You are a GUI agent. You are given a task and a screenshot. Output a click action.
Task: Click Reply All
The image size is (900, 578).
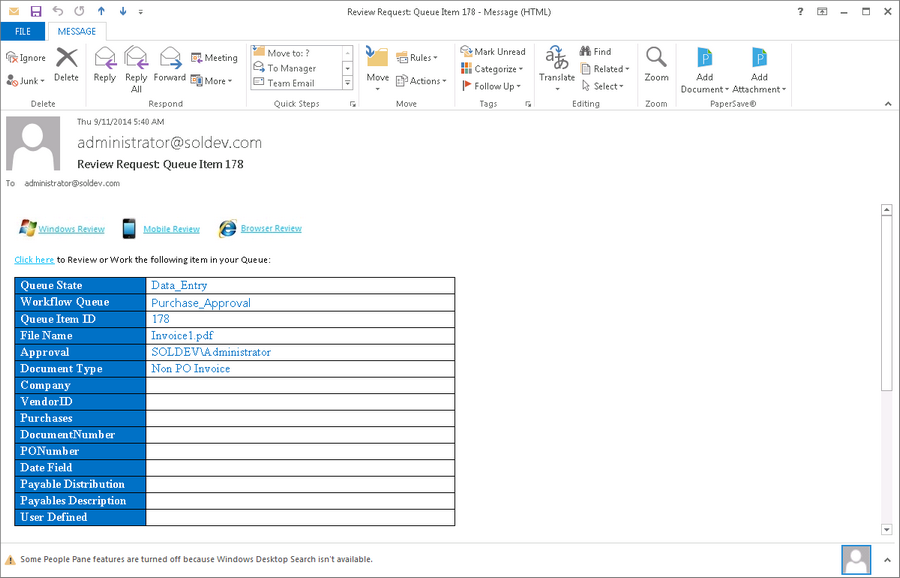click(x=136, y=69)
